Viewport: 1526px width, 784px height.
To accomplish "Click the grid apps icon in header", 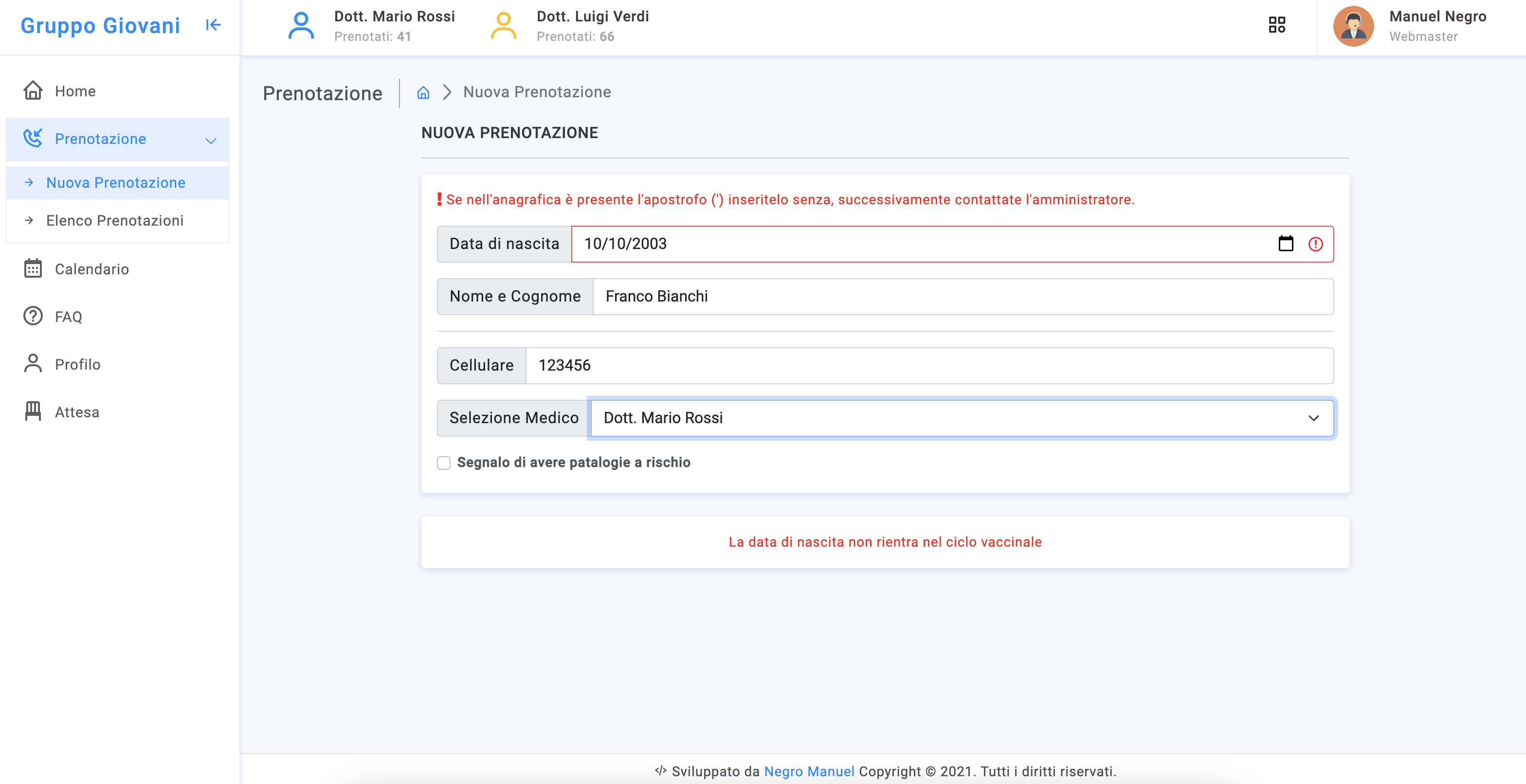I will [x=1276, y=25].
